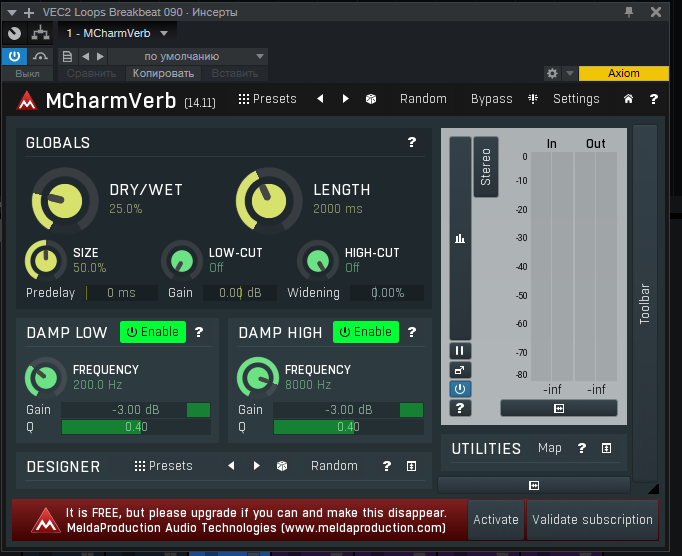Expand DESIGNER section with collapse icon
Image resolution: width=682 pixels, height=556 pixels.
coord(411,466)
